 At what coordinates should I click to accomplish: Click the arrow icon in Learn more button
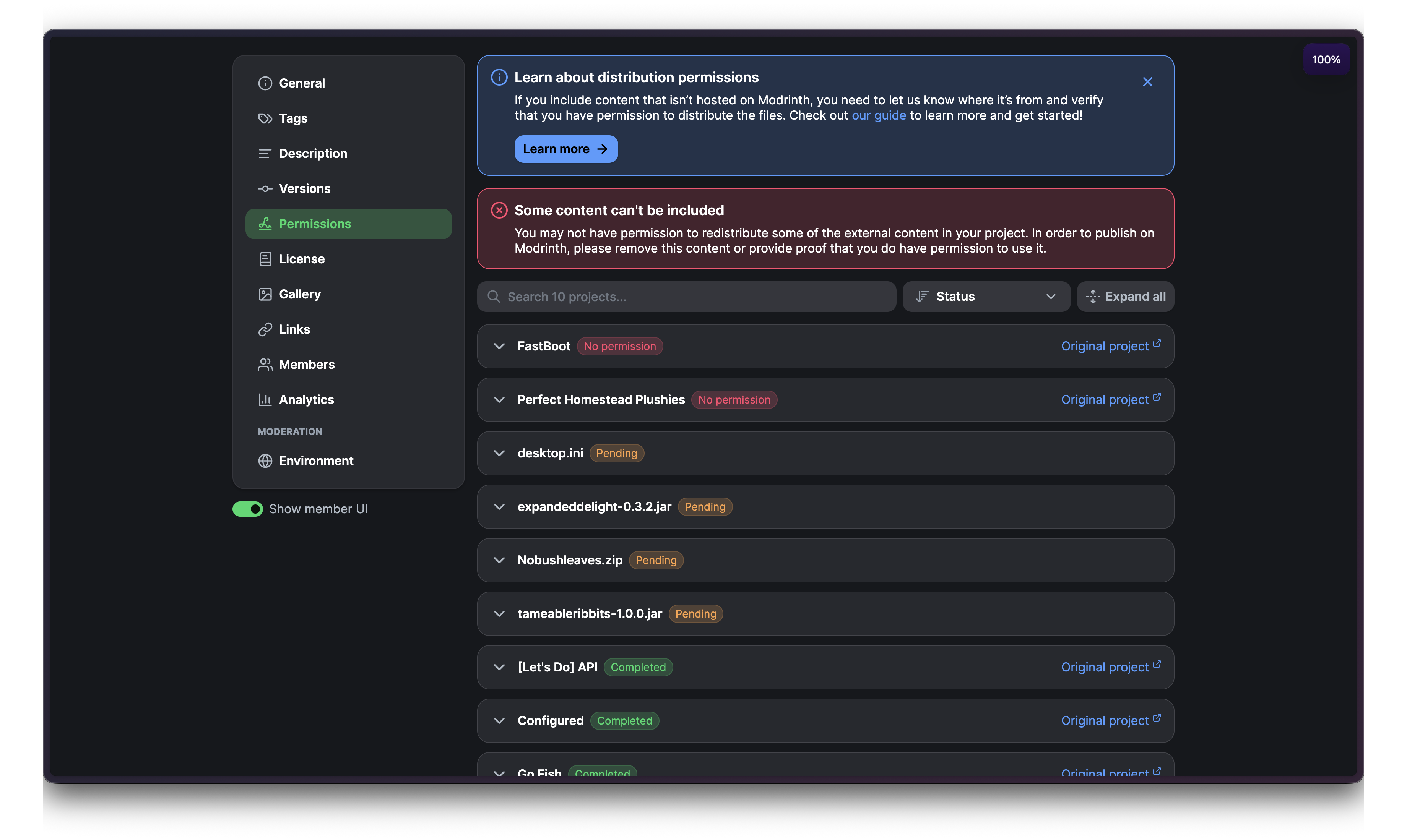click(602, 149)
